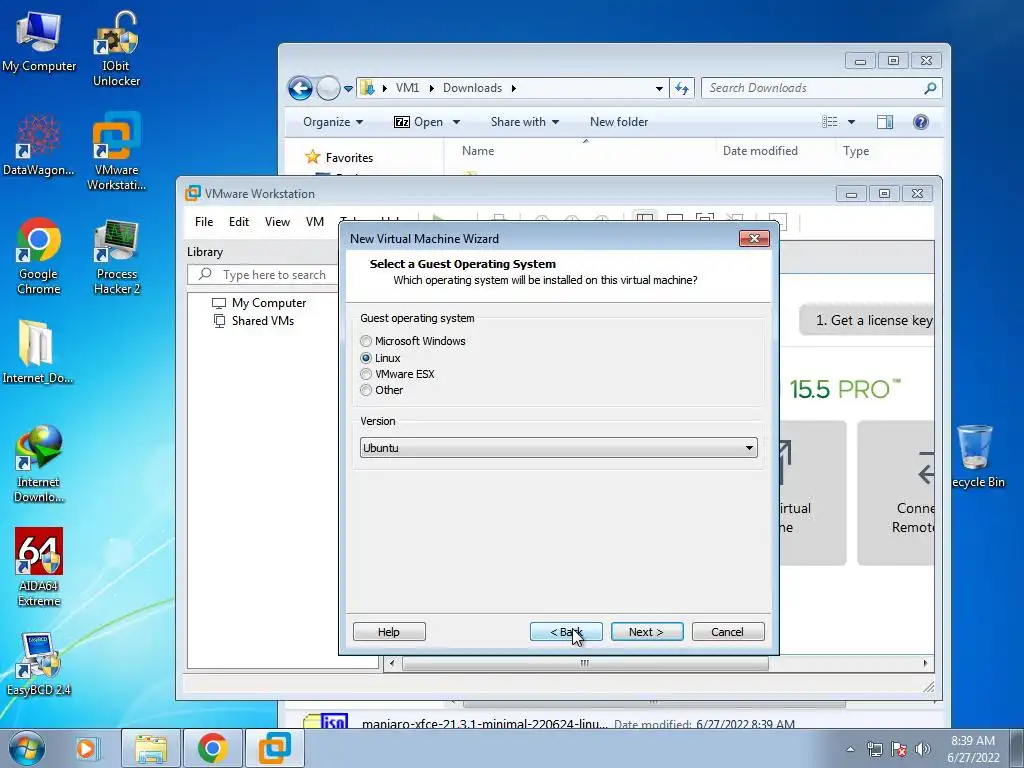Select the Linux guest OS option
The image size is (1024, 768).
(366, 358)
